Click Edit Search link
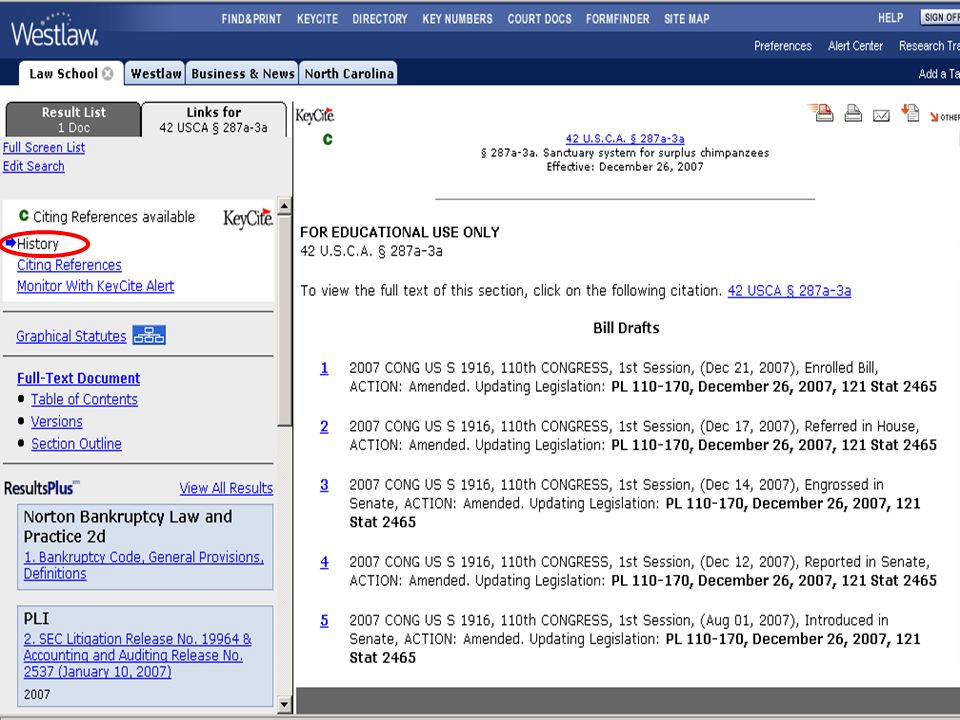 pyautogui.click(x=34, y=167)
